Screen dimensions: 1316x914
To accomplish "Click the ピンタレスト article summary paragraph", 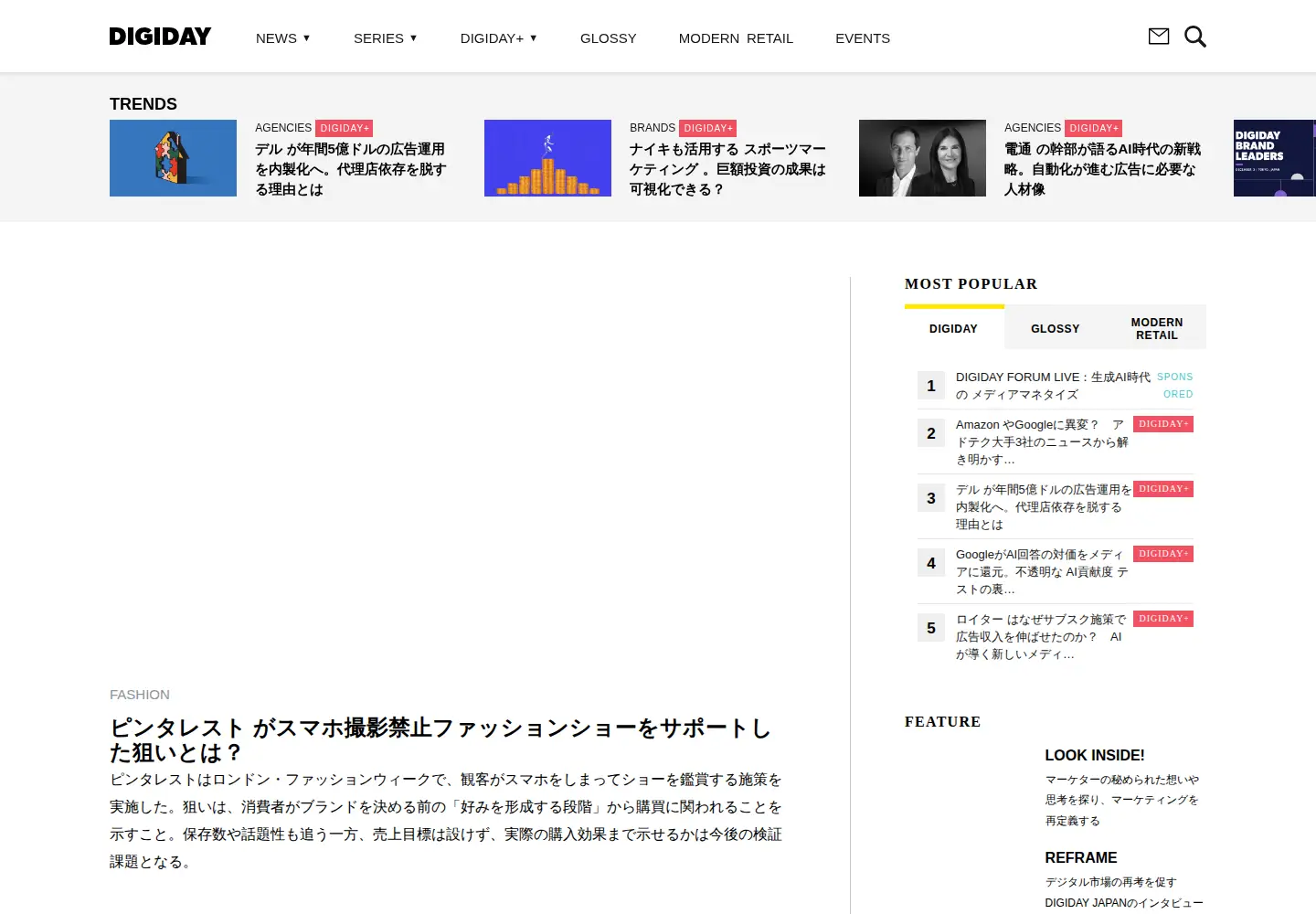I will [446, 821].
